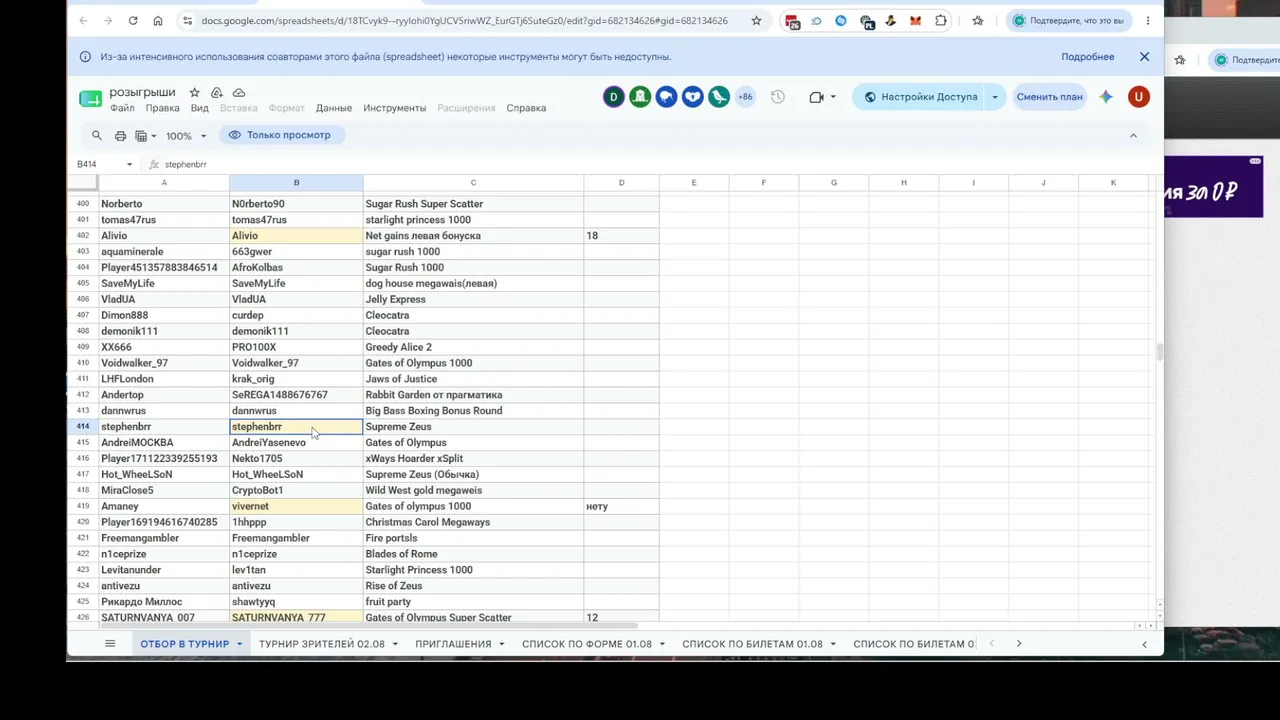Check cloud save status icon
This screenshot has width=1280, height=720.
point(239,92)
